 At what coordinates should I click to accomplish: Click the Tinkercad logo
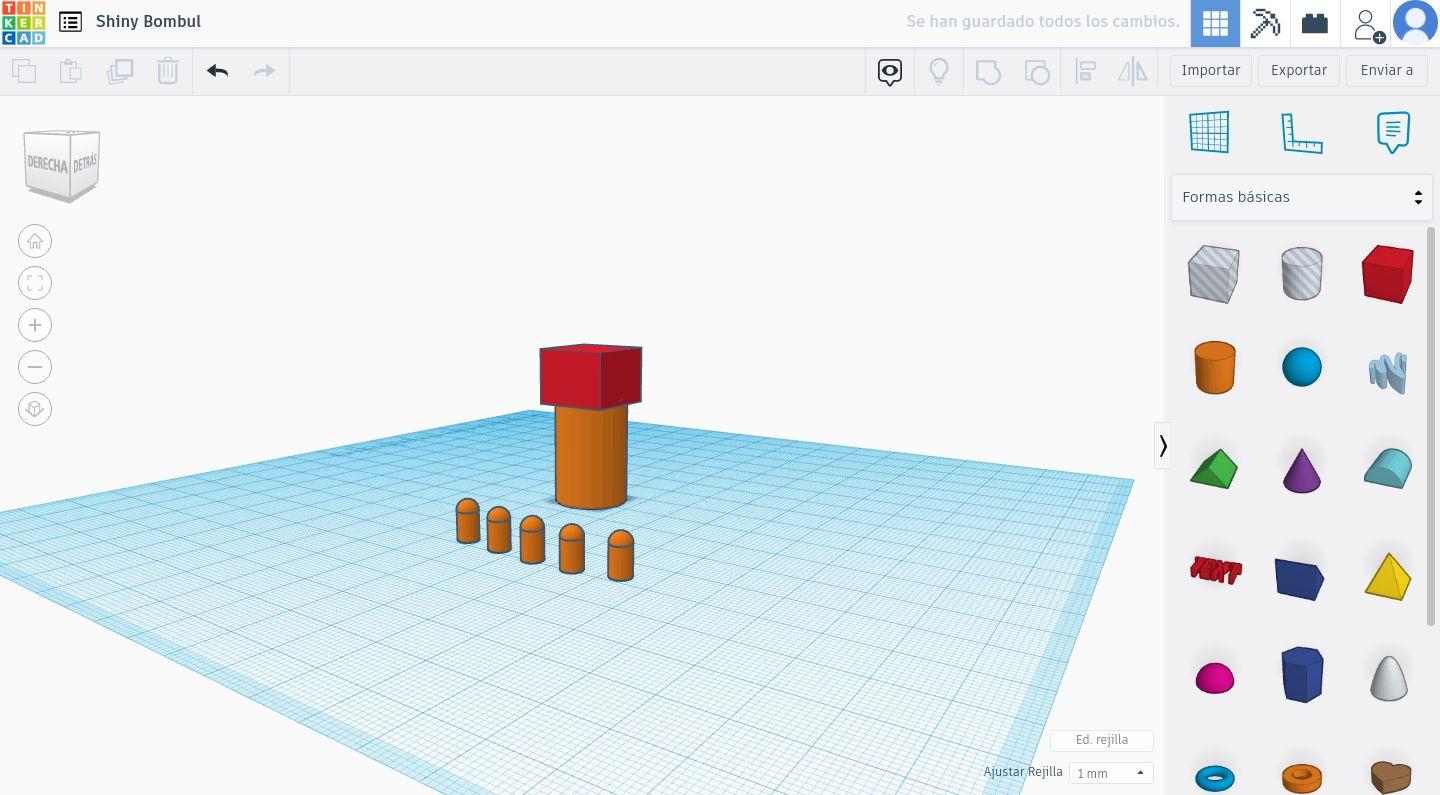pyautogui.click(x=23, y=23)
